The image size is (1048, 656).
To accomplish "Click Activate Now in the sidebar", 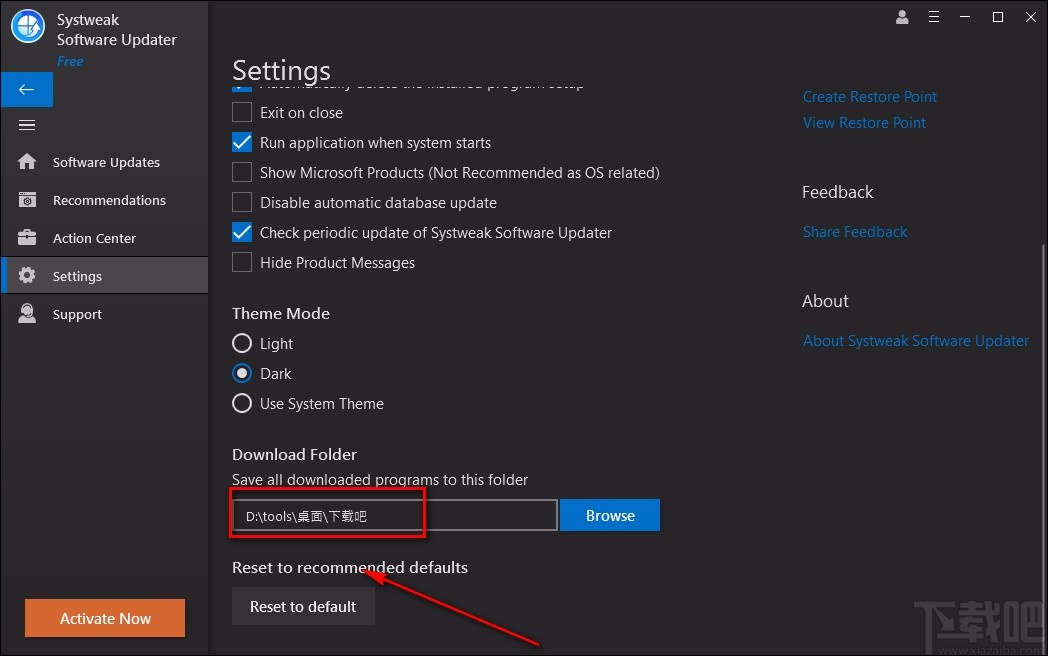I will point(104,618).
